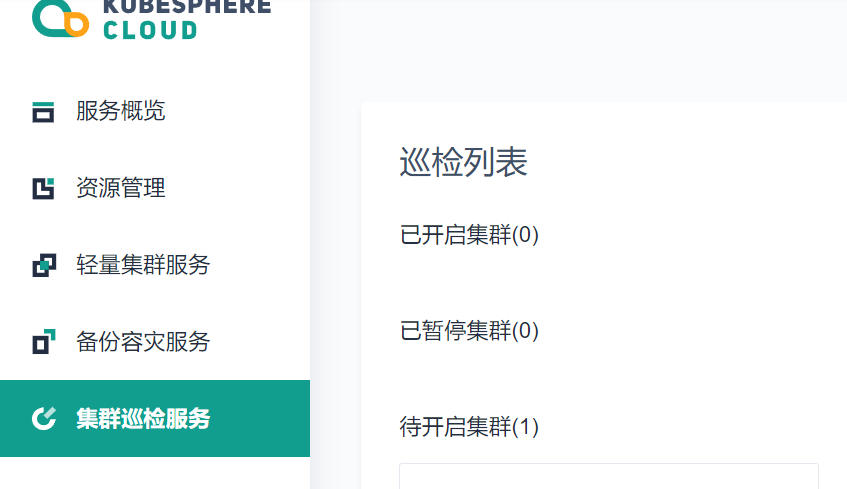
Task: Click the 服务概览 sidebar icon
Action: [x=43, y=112]
